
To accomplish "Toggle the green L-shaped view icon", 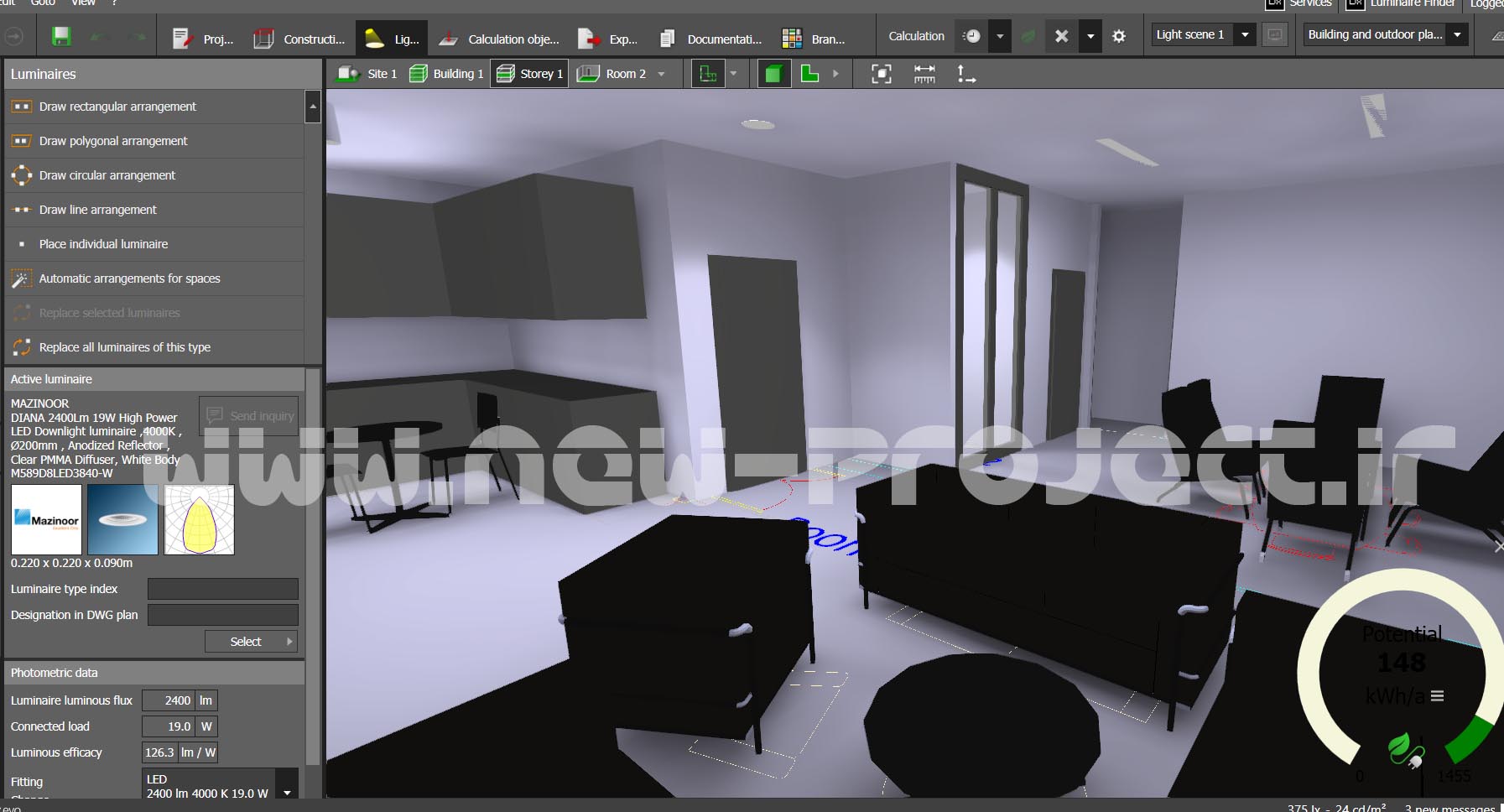I will pyautogui.click(x=809, y=74).
